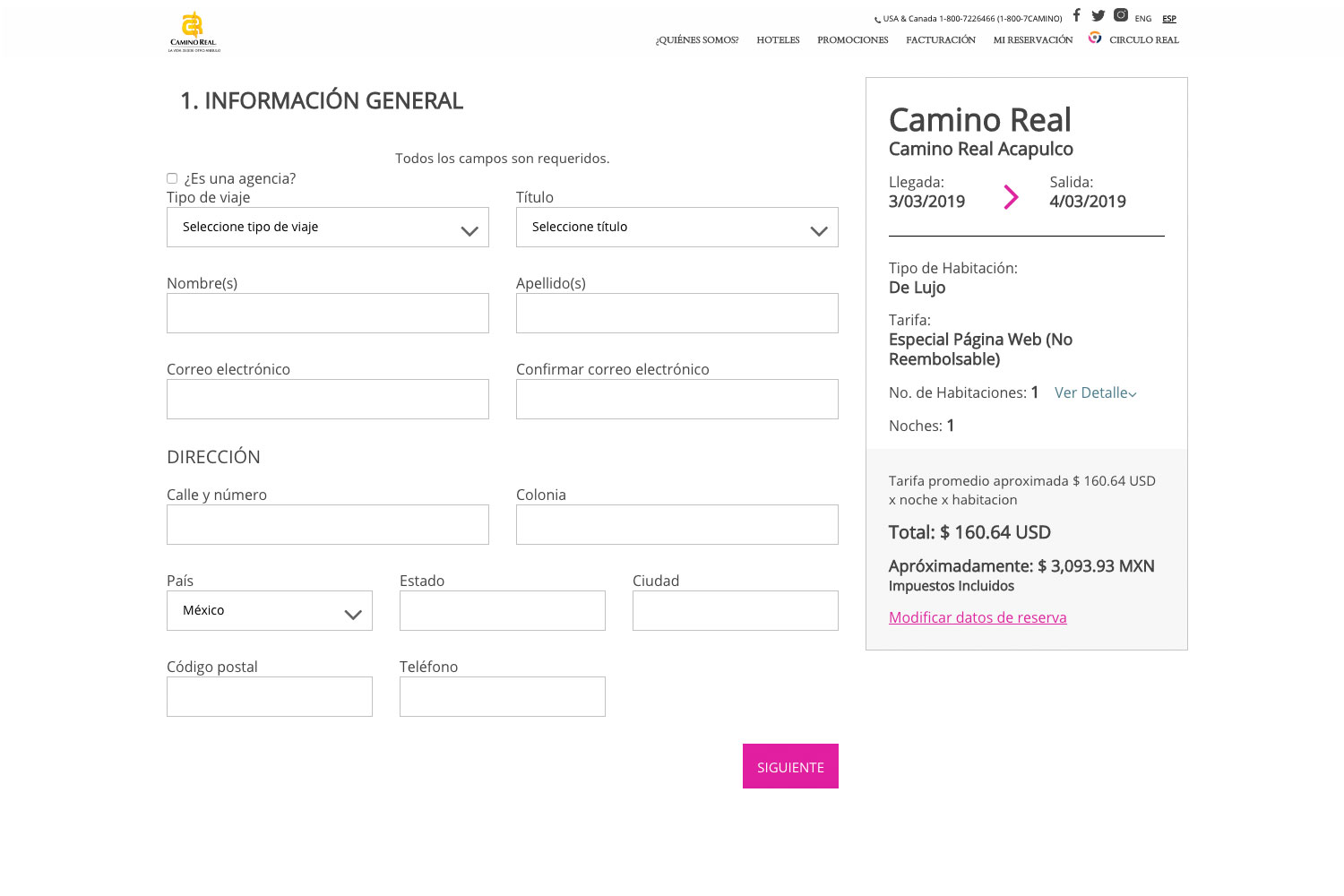Viewport: 1344px width, 896px height.
Task: Open the 'Seleccione tipo de viaje' dropdown
Action: pyautogui.click(x=327, y=228)
